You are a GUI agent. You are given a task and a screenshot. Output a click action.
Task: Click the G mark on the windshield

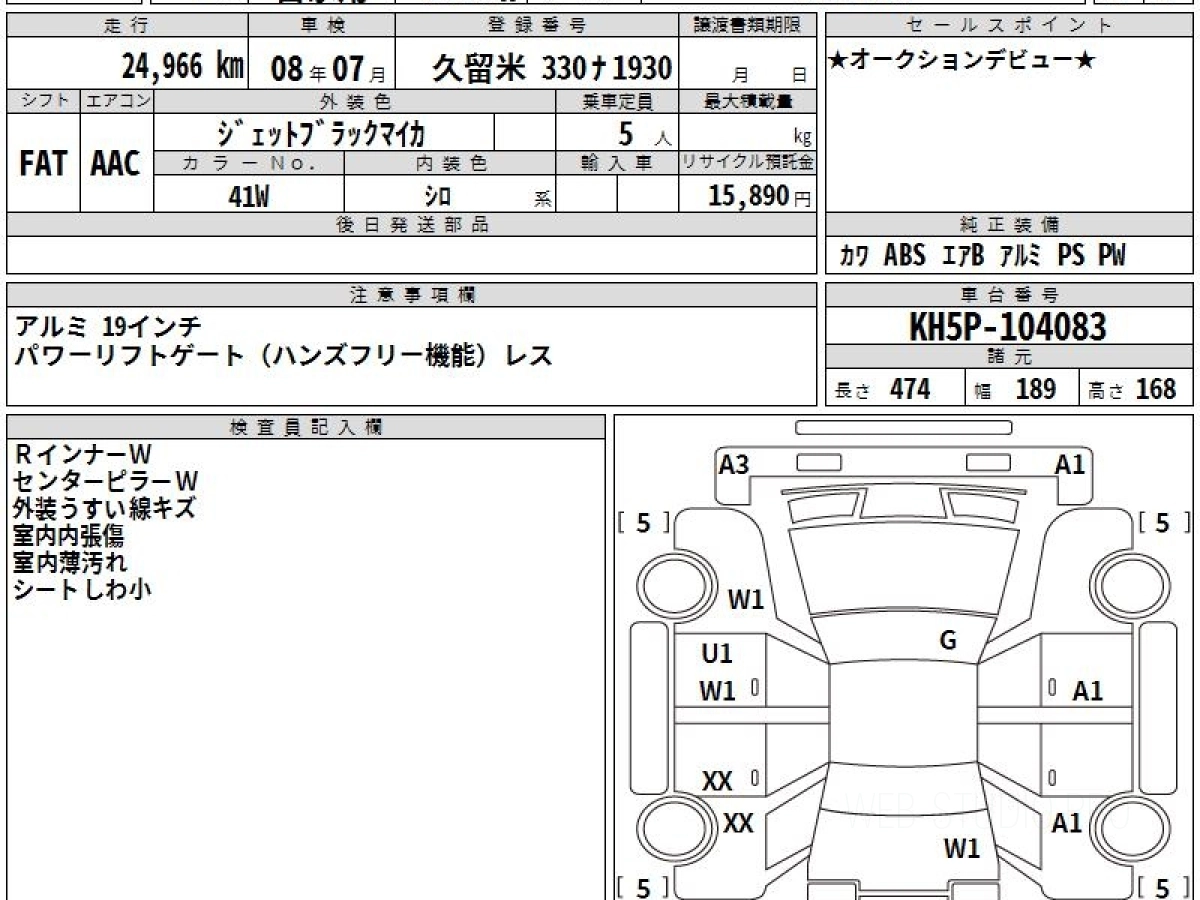948,641
